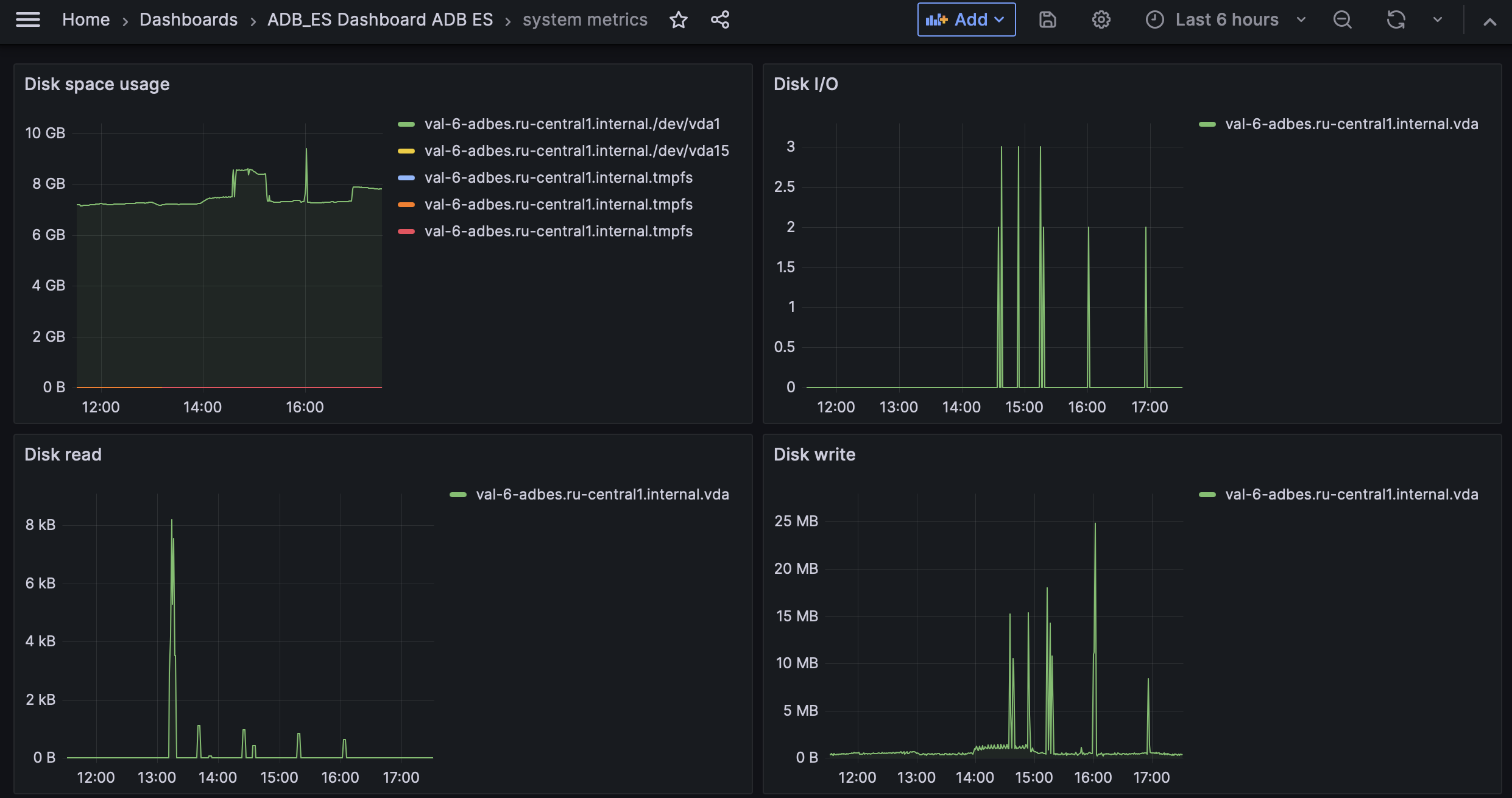1512x798 pixels.
Task: Click the Home breadcrumb link
Action: coord(85,19)
